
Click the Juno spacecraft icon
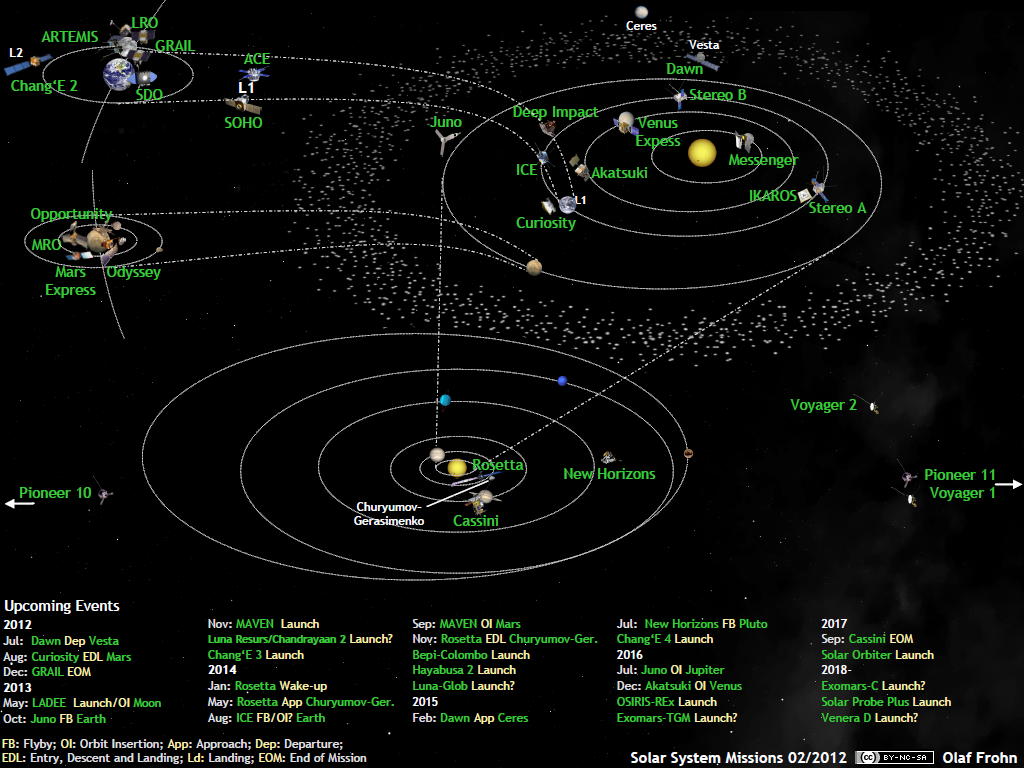441,145
